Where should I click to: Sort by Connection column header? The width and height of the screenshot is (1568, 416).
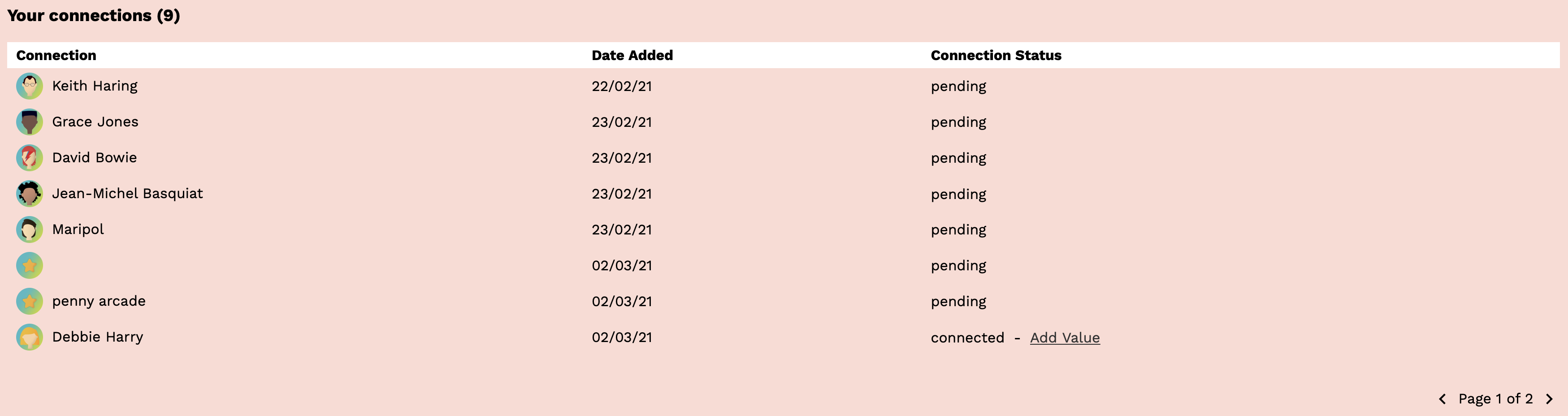pyautogui.click(x=56, y=56)
